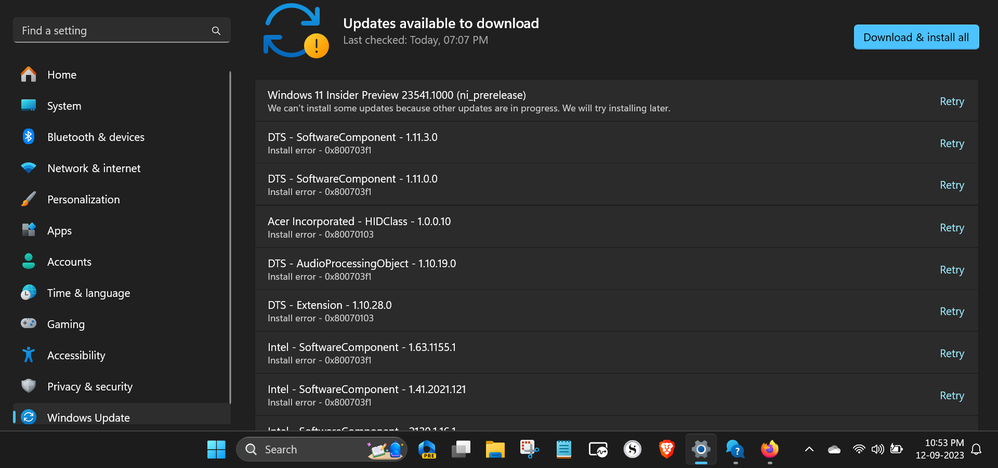Launch Snipping Tool from taskbar

coord(530,450)
